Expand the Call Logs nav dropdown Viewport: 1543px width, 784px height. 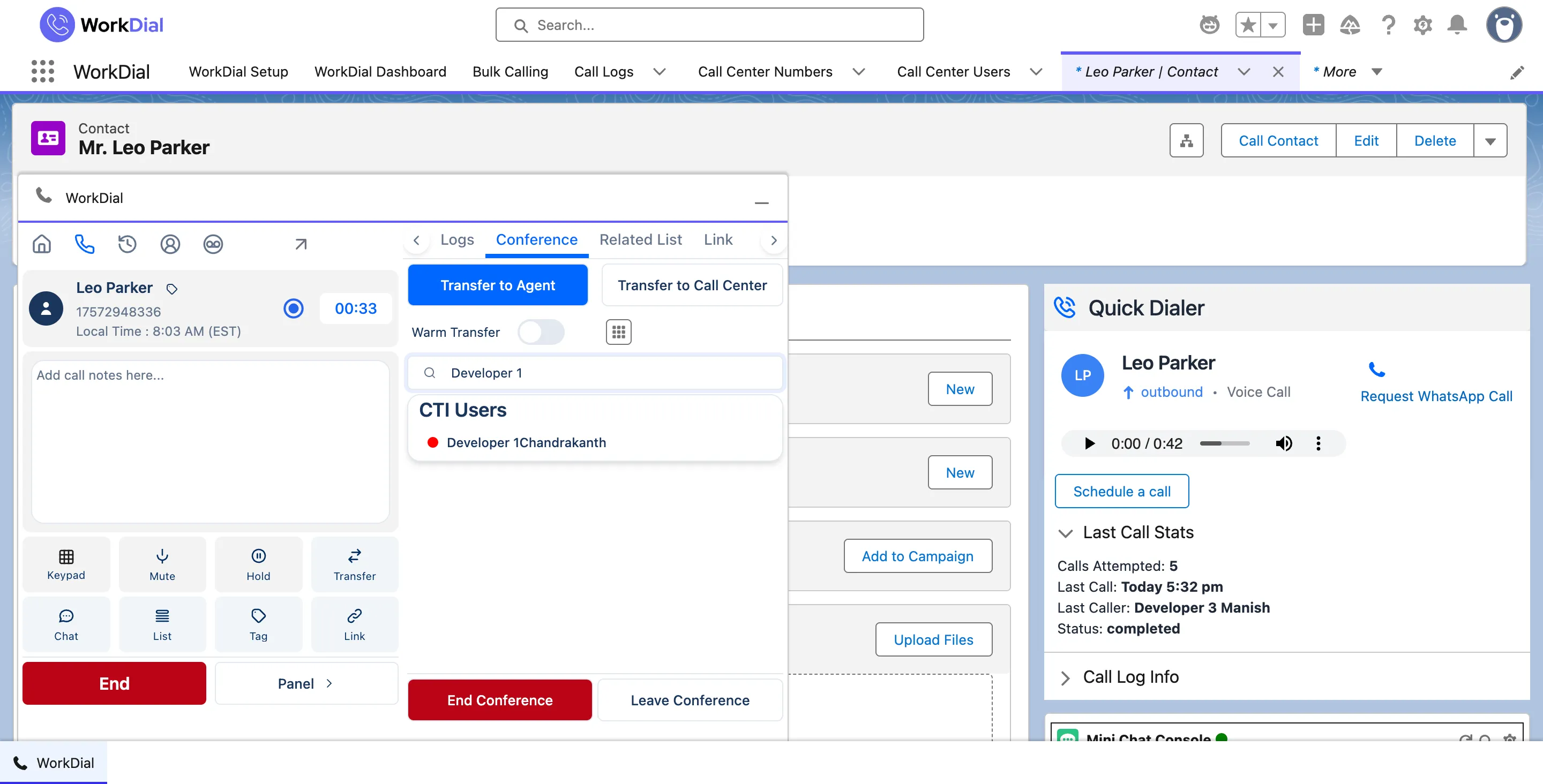tap(659, 72)
